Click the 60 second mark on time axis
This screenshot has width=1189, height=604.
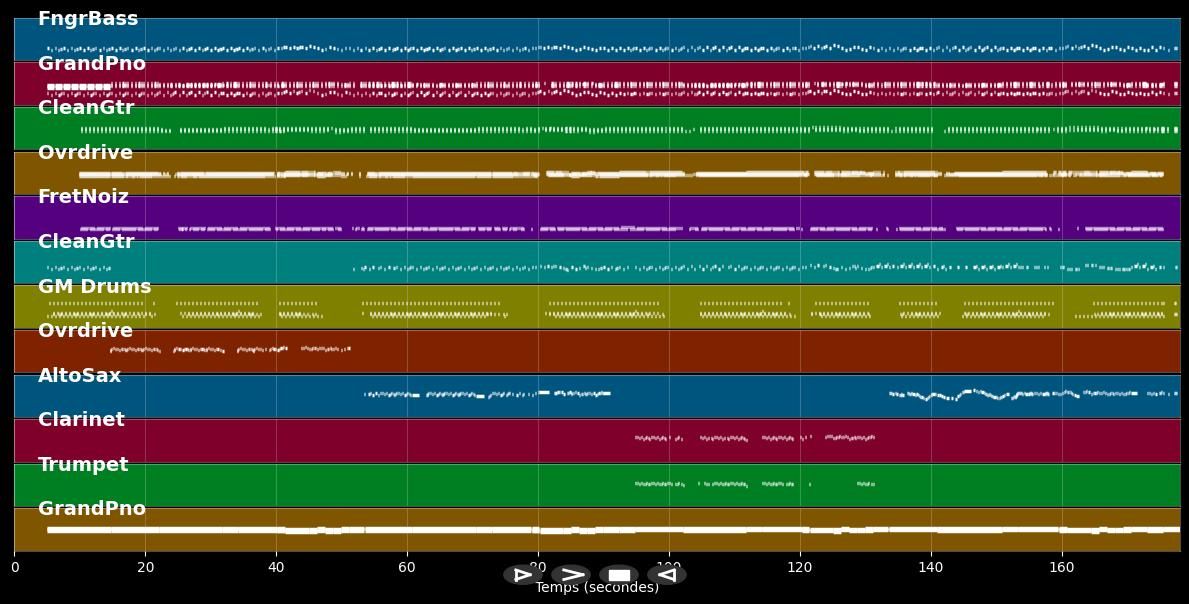tap(407, 568)
